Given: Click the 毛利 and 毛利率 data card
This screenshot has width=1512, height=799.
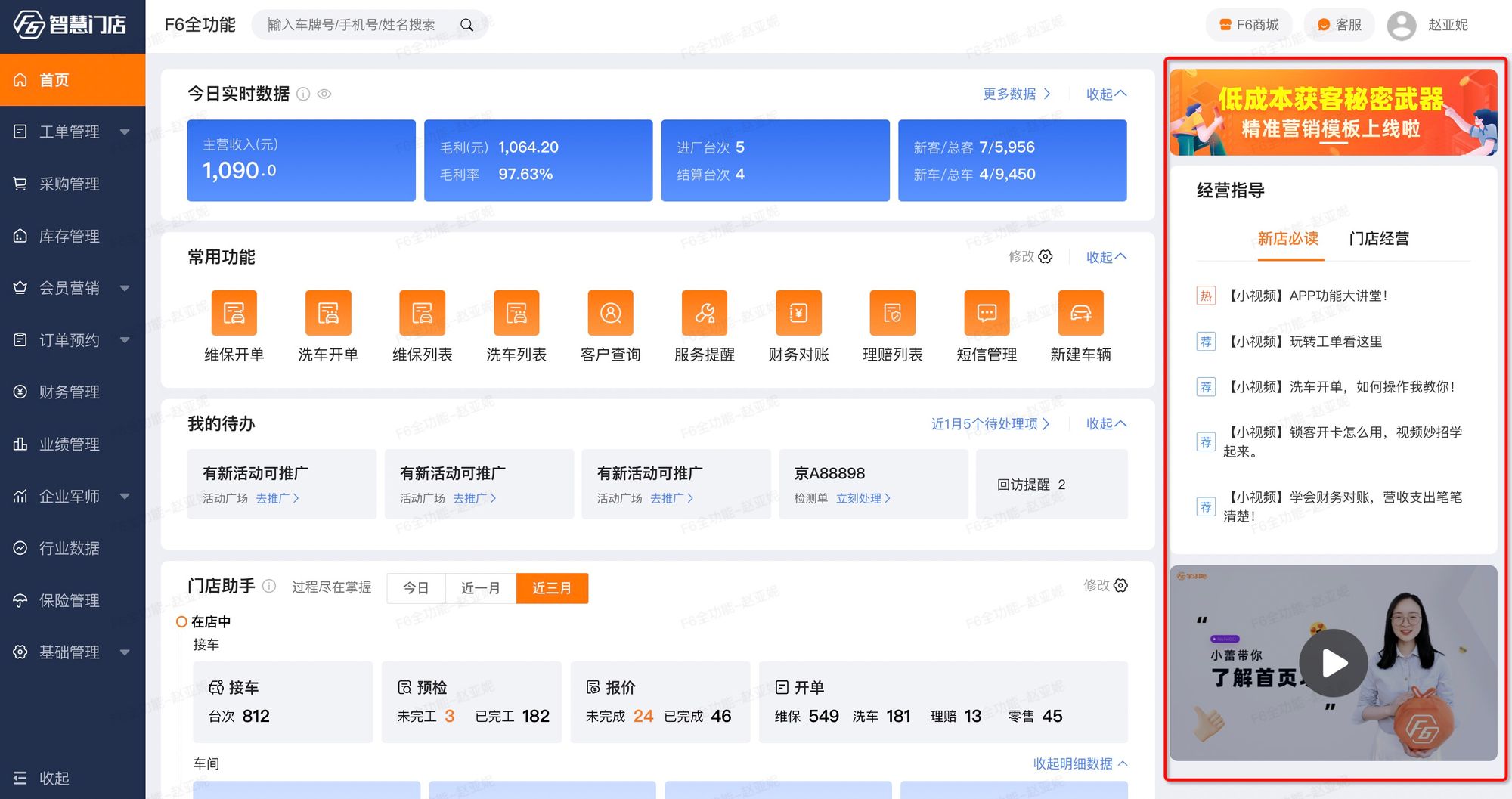Looking at the screenshot, I should [538, 160].
